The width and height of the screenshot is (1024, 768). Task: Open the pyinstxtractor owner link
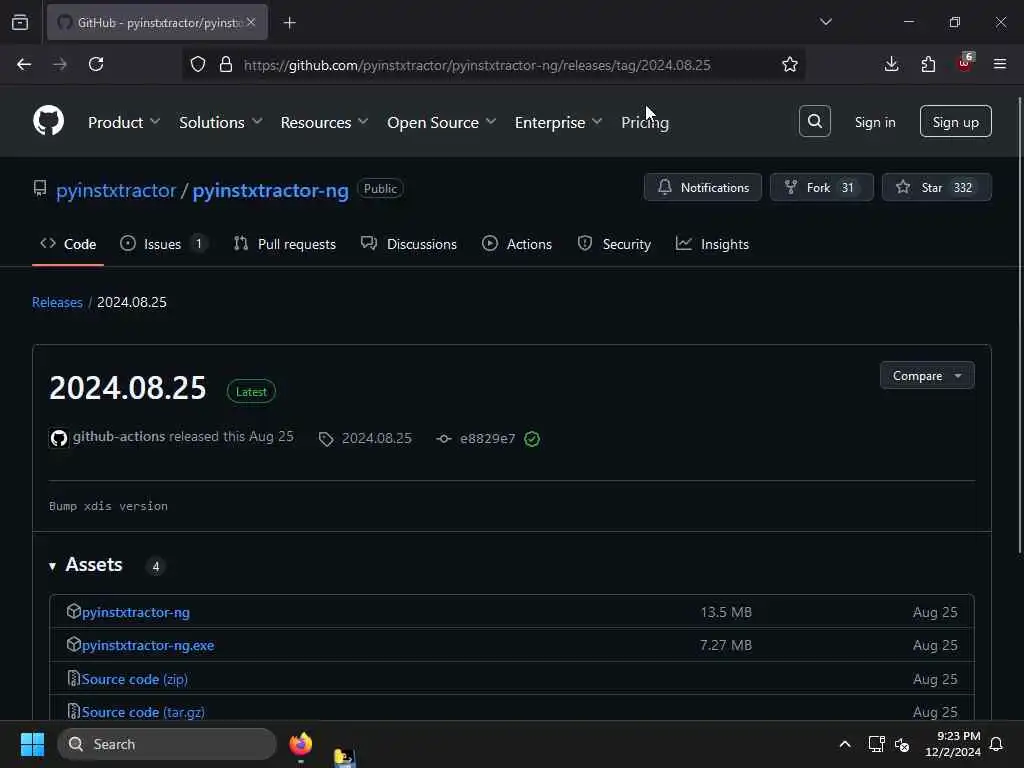[x=116, y=190]
